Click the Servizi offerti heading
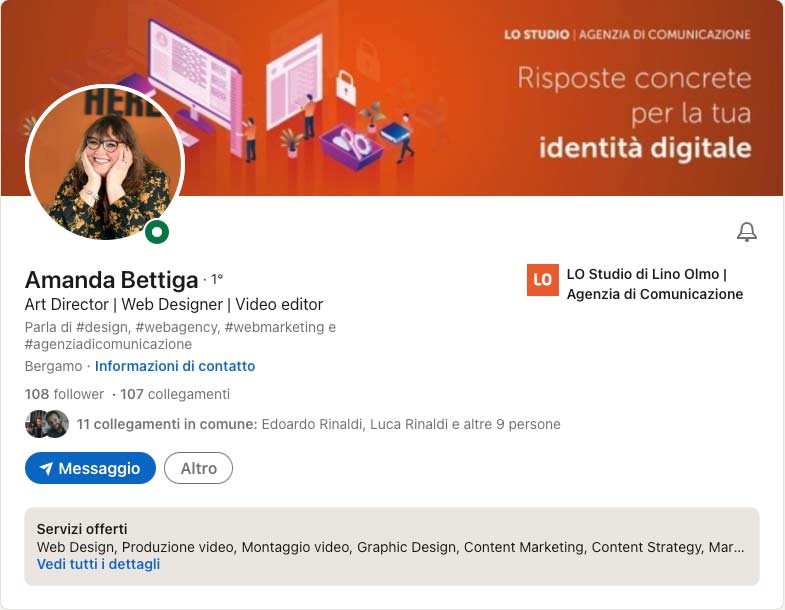785x610 pixels. point(82,529)
